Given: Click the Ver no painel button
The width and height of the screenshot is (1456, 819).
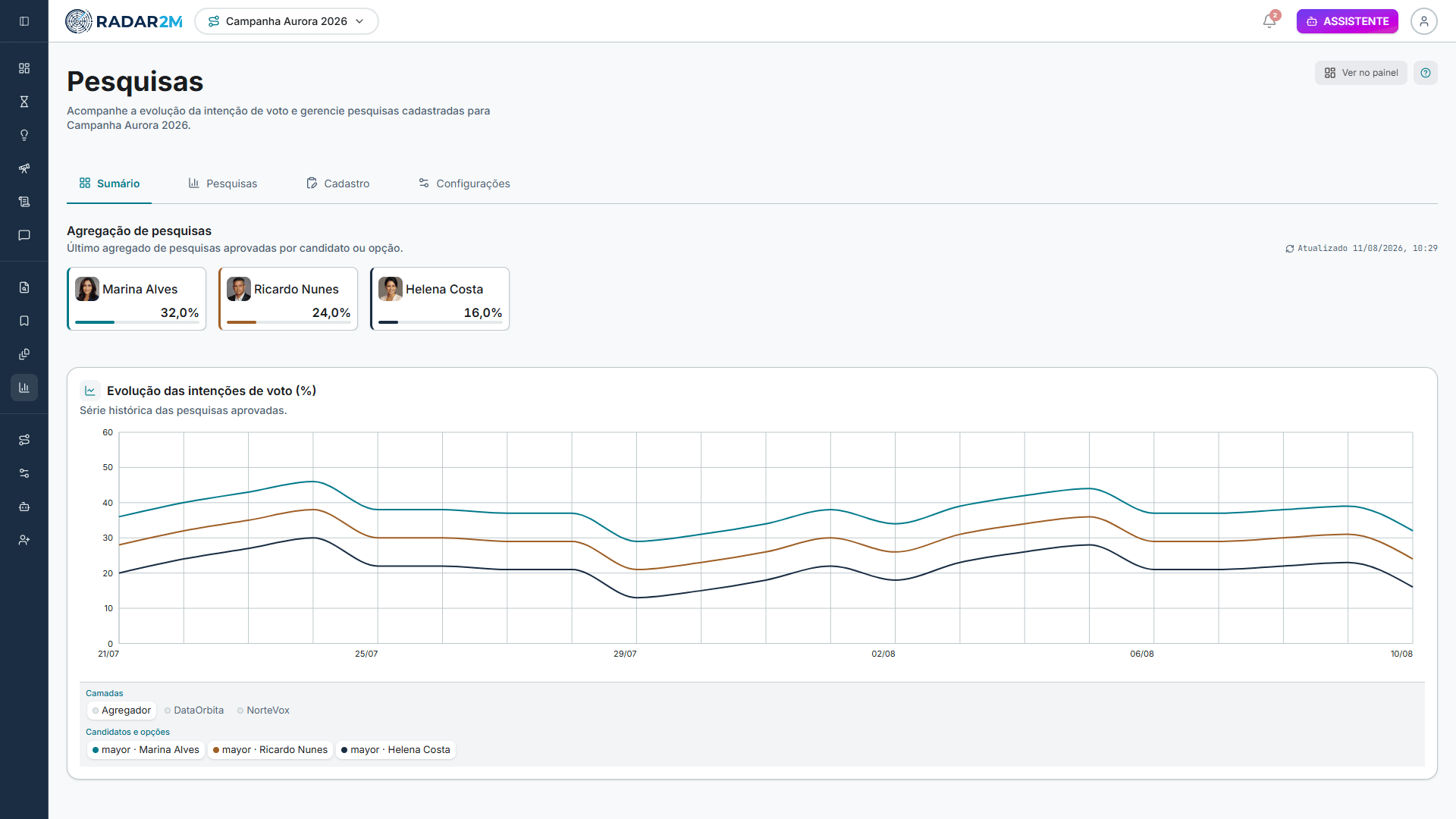Looking at the screenshot, I should point(1361,73).
